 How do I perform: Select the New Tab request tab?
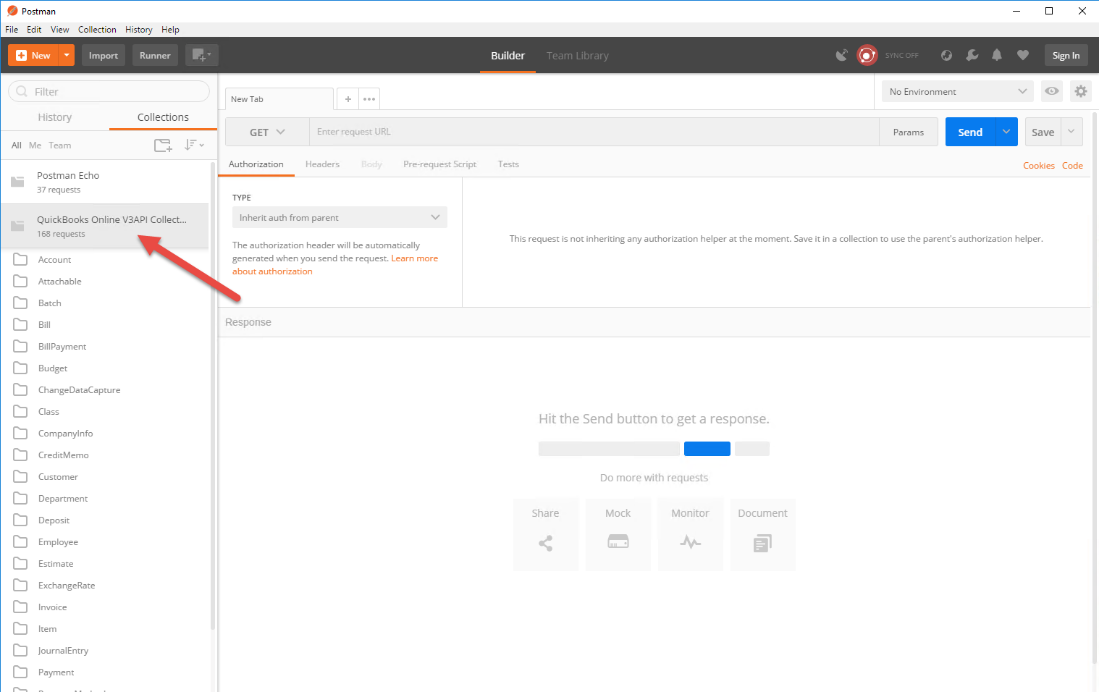tap(279, 99)
